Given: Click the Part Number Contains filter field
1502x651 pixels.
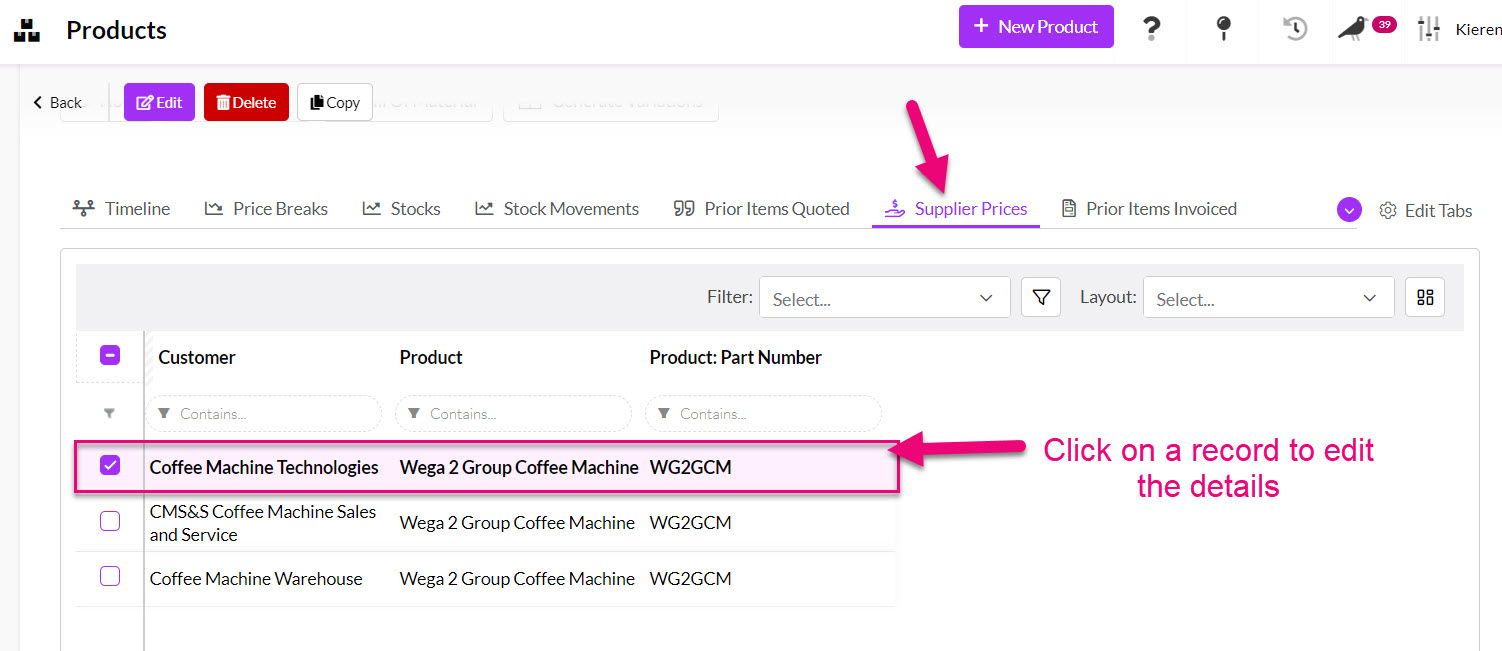Looking at the screenshot, I should click(x=764, y=414).
